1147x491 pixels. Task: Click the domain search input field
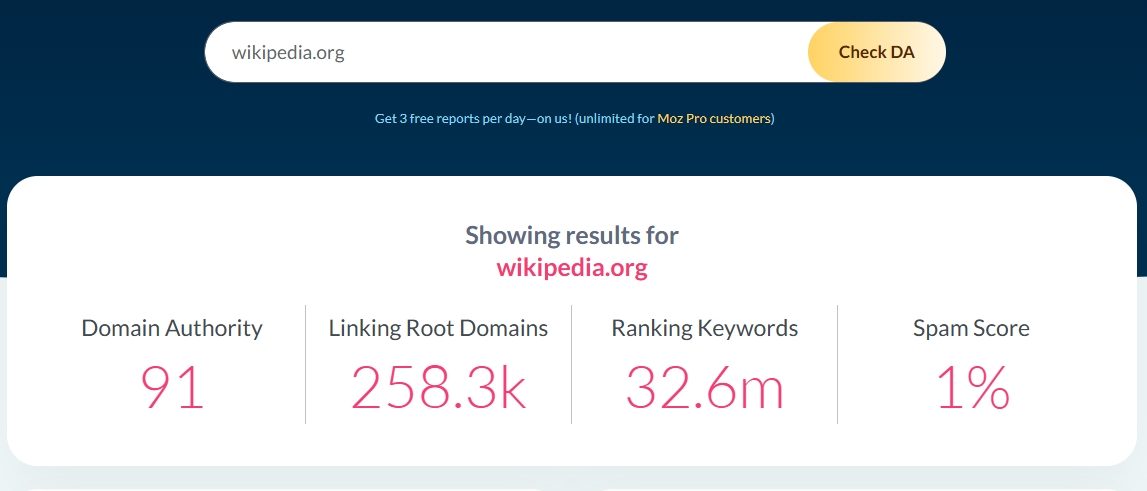point(505,53)
